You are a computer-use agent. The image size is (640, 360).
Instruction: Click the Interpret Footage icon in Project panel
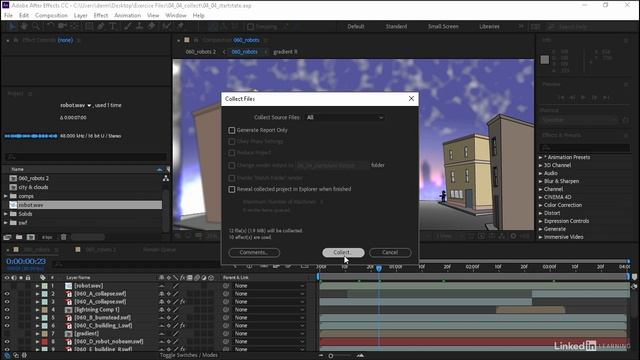point(7,237)
